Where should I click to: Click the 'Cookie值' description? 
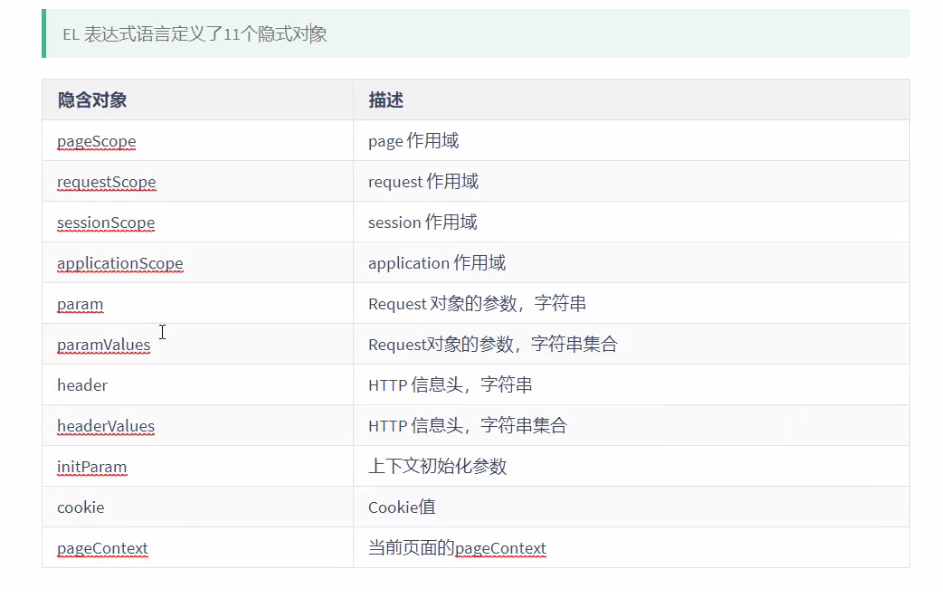[x=402, y=507]
